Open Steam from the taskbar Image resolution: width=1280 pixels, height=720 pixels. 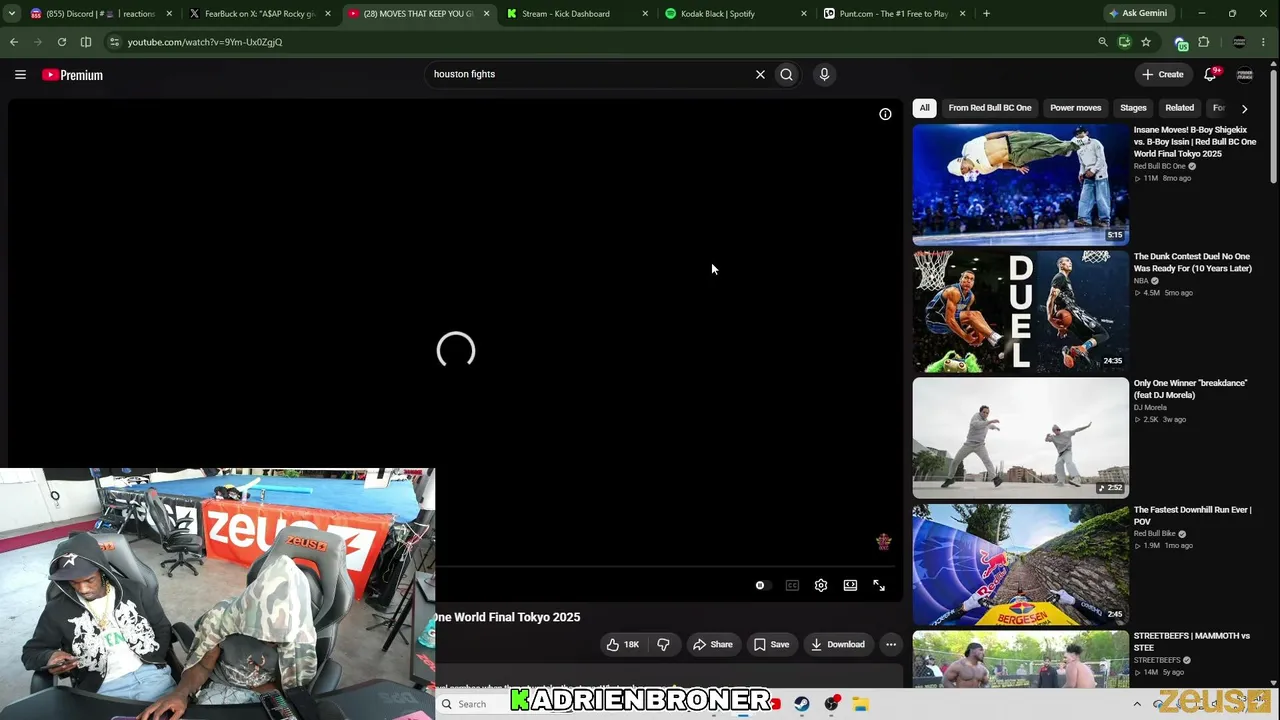[801, 704]
